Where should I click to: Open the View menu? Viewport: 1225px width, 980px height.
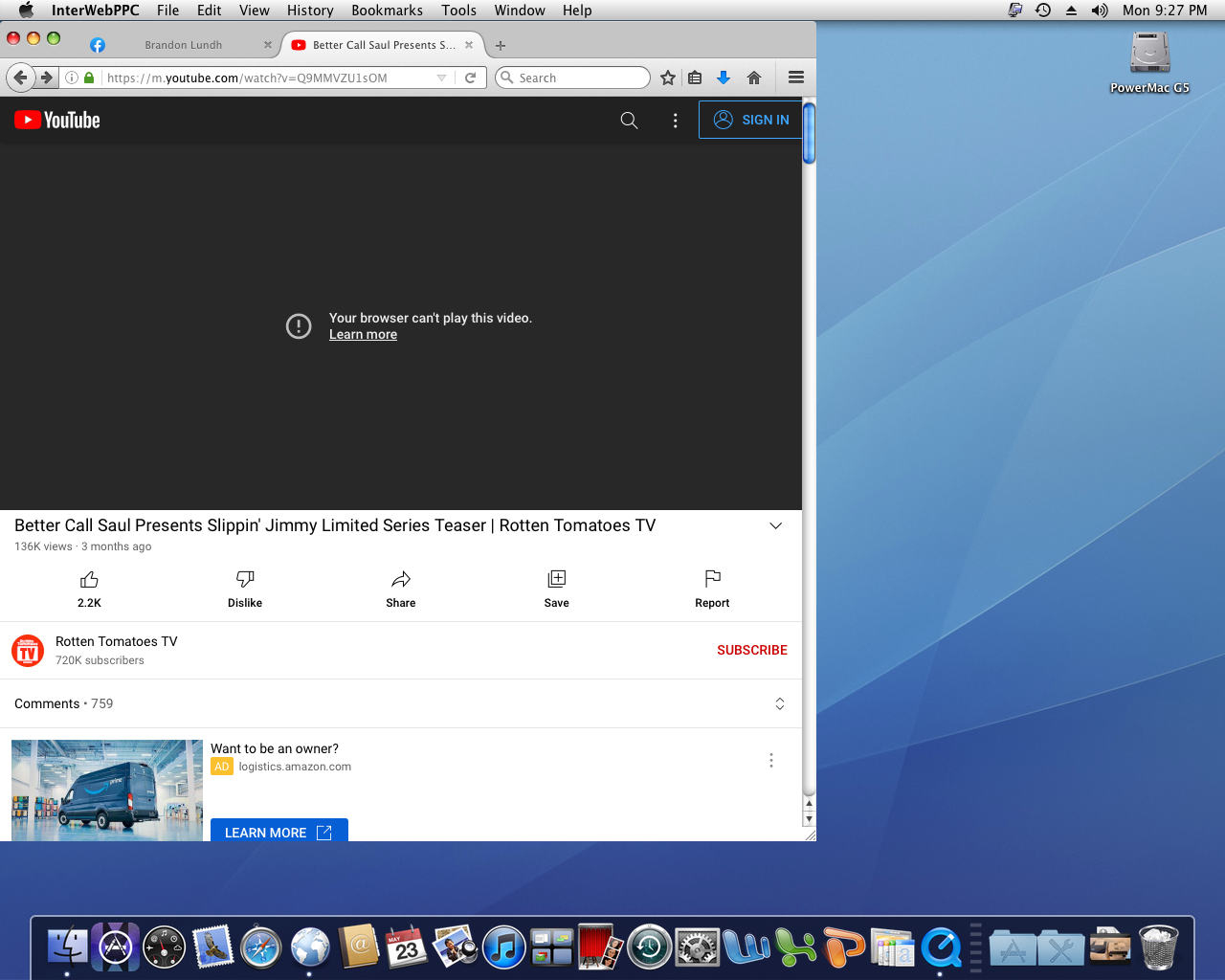click(x=254, y=11)
